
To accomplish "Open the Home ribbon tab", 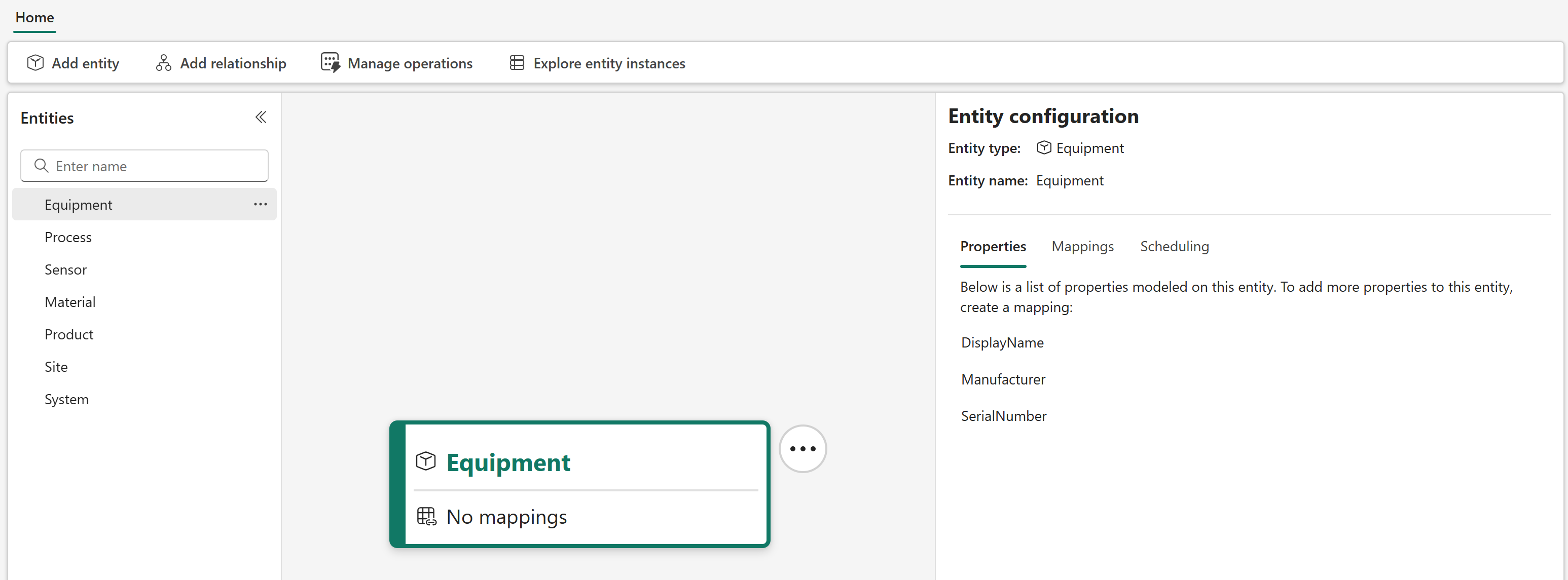I will tap(34, 18).
